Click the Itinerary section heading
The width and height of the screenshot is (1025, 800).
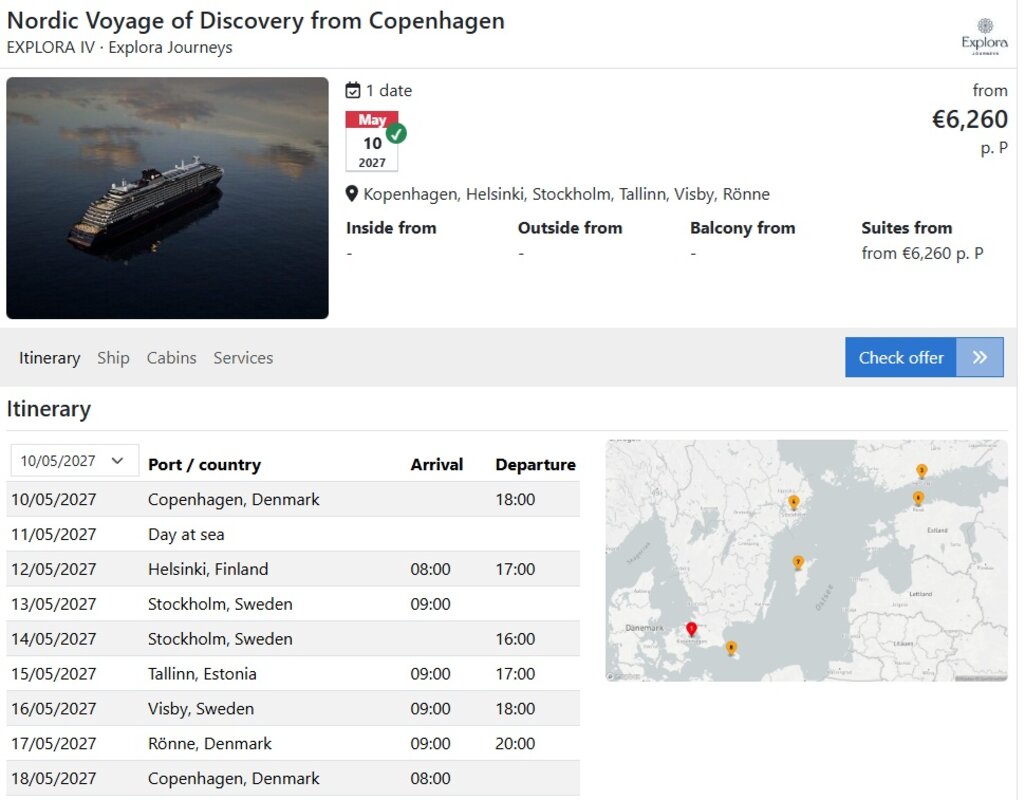[48, 408]
